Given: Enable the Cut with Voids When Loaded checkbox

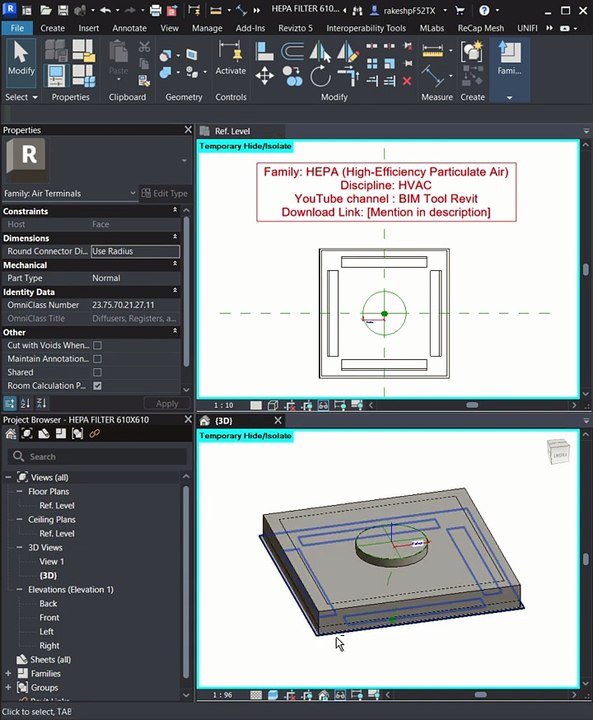Looking at the screenshot, I should [x=97, y=345].
